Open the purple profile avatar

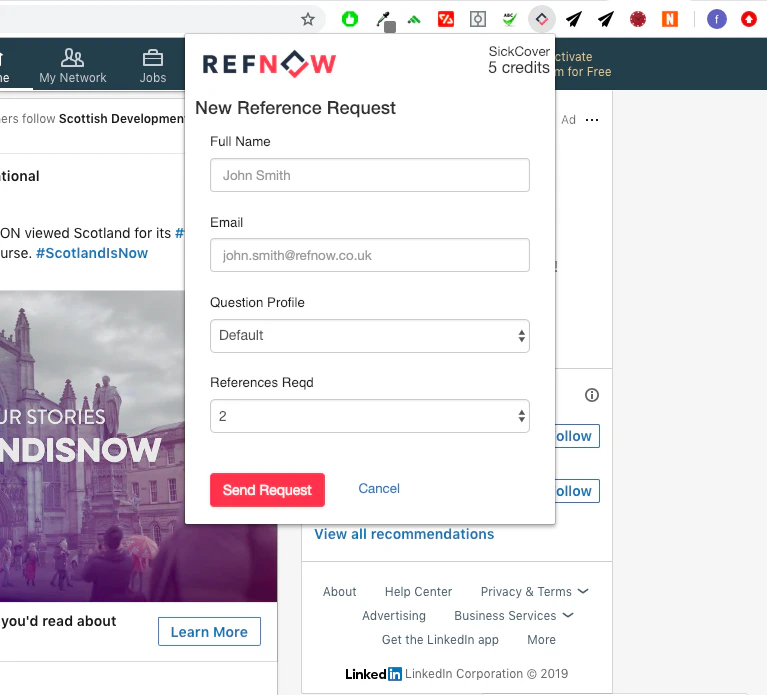pyautogui.click(x=717, y=20)
